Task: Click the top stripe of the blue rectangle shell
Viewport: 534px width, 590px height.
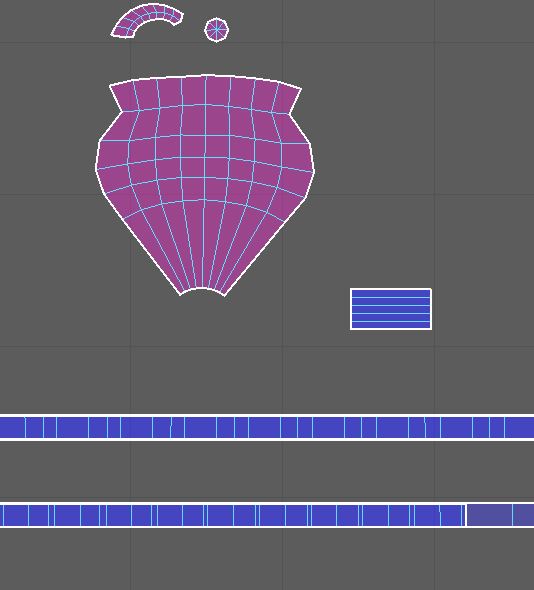Action: pos(391,293)
